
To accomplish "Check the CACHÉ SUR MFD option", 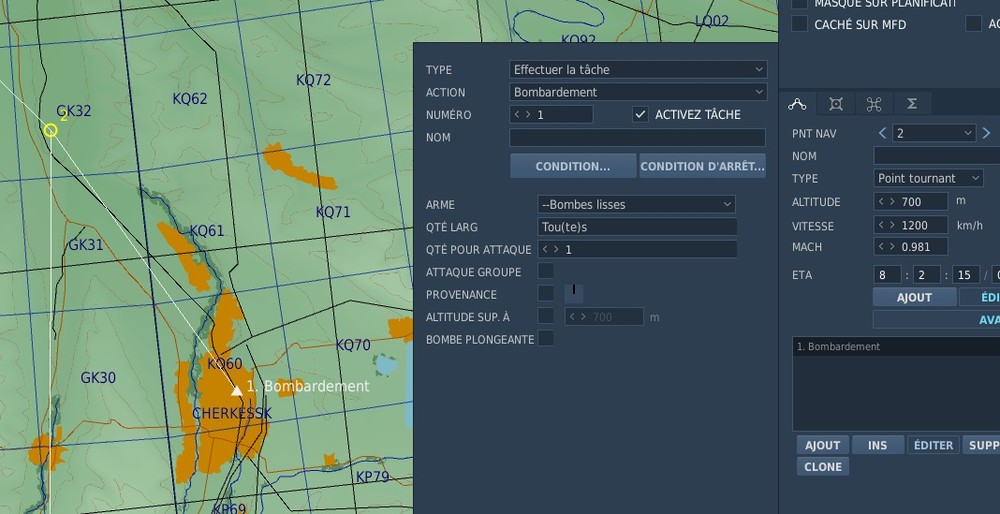I will (799, 24).
